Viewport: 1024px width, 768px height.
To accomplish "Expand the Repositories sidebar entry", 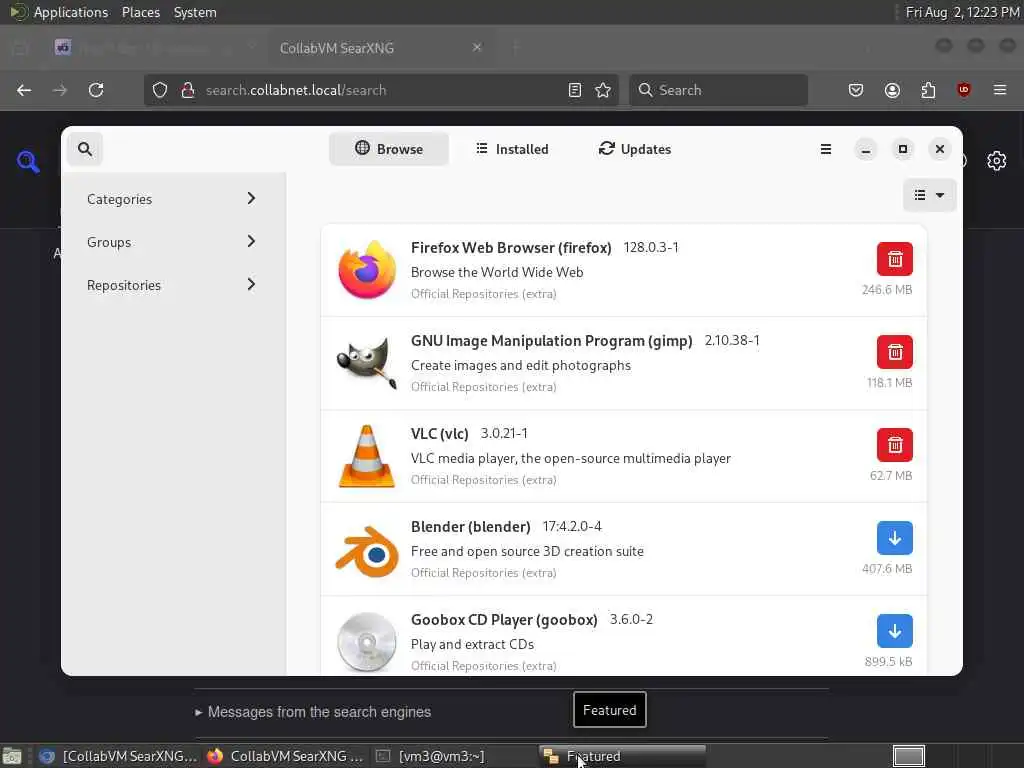I will [x=173, y=285].
